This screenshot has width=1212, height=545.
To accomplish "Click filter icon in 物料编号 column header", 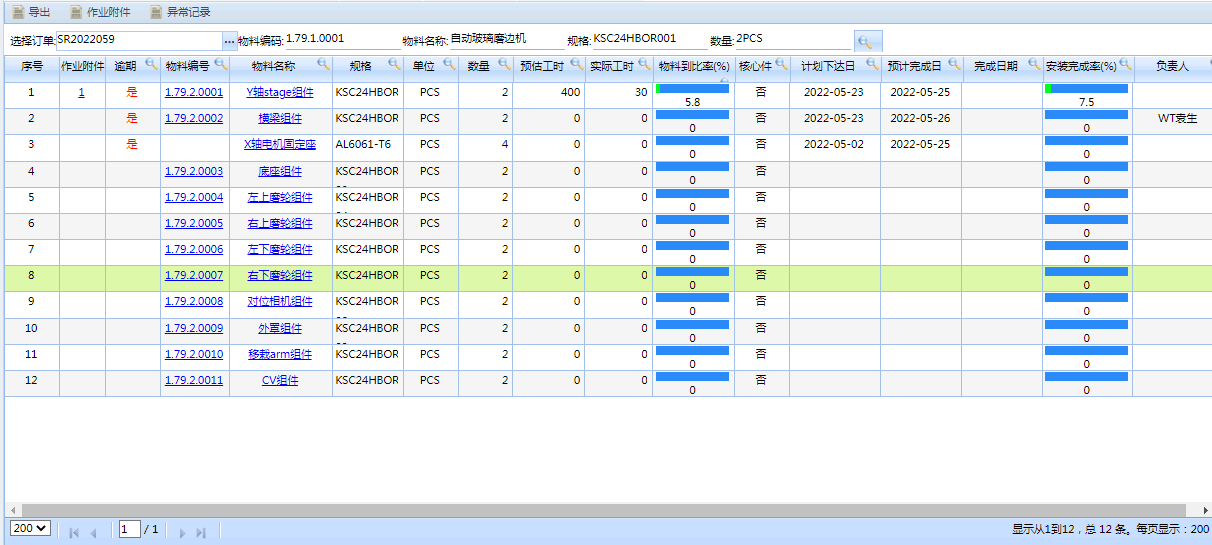I will point(219,64).
